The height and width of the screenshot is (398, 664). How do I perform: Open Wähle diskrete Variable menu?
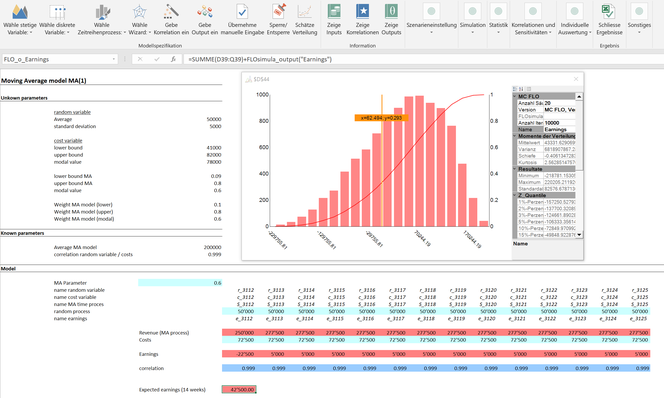(57, 19)
